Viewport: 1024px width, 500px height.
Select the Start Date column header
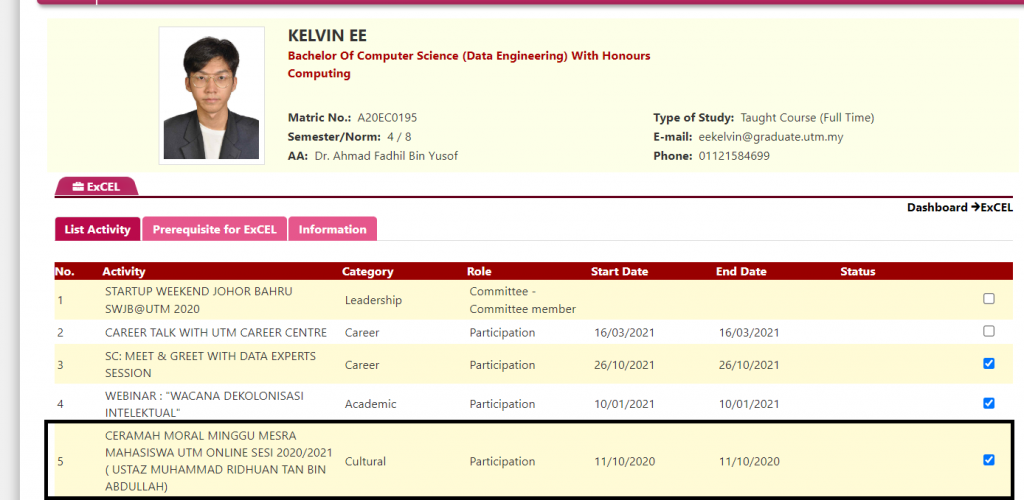619,271
